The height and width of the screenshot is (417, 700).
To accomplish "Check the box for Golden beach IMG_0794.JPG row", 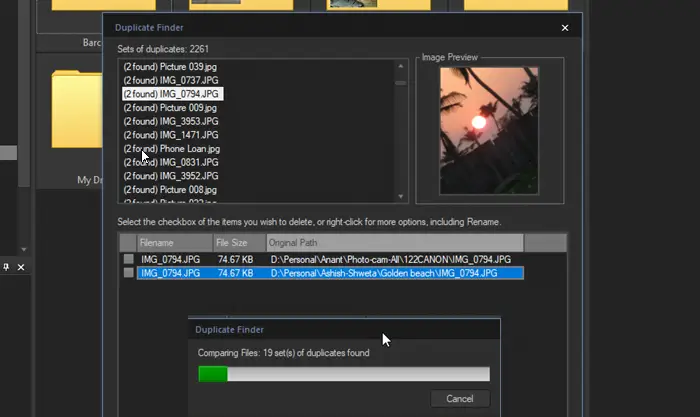I will tap(129, 273).
